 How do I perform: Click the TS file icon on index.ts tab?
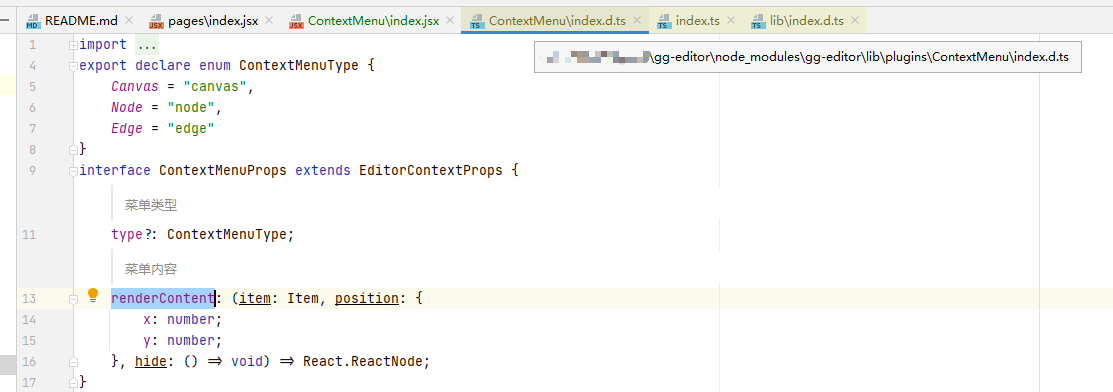click(664, 21)
